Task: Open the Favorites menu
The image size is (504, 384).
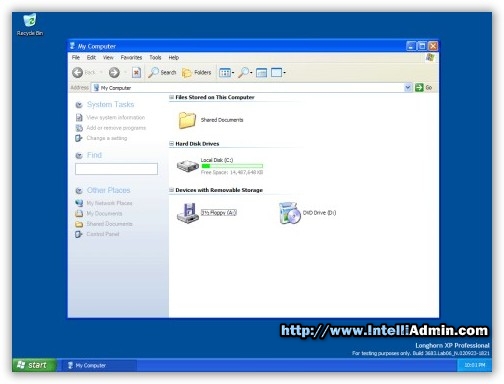Action: [x=131, y=57]
